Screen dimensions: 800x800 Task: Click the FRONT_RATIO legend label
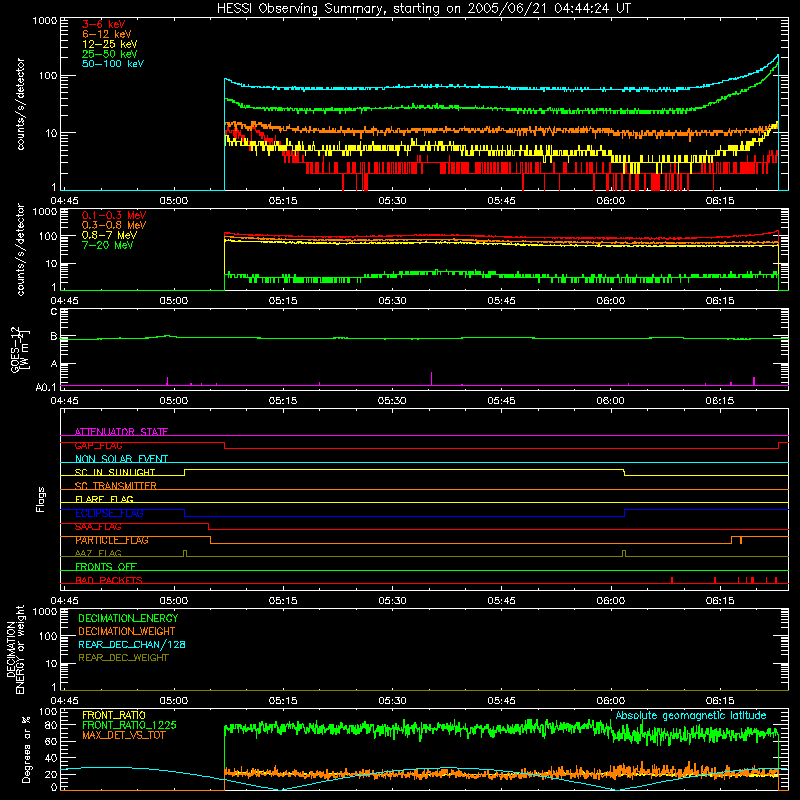(x=114, y=715)
